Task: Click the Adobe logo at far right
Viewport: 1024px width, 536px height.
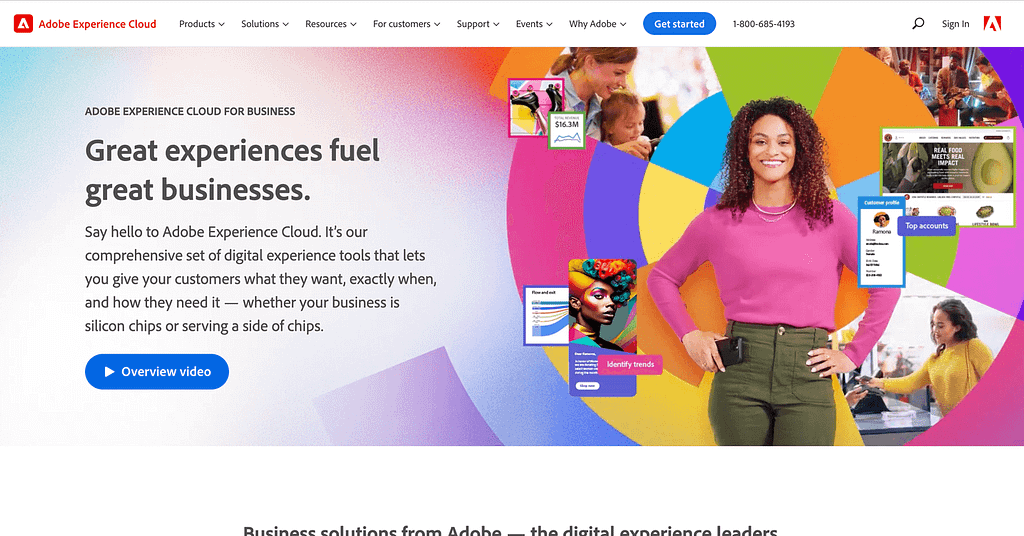Action: click(x=992, y=24)
